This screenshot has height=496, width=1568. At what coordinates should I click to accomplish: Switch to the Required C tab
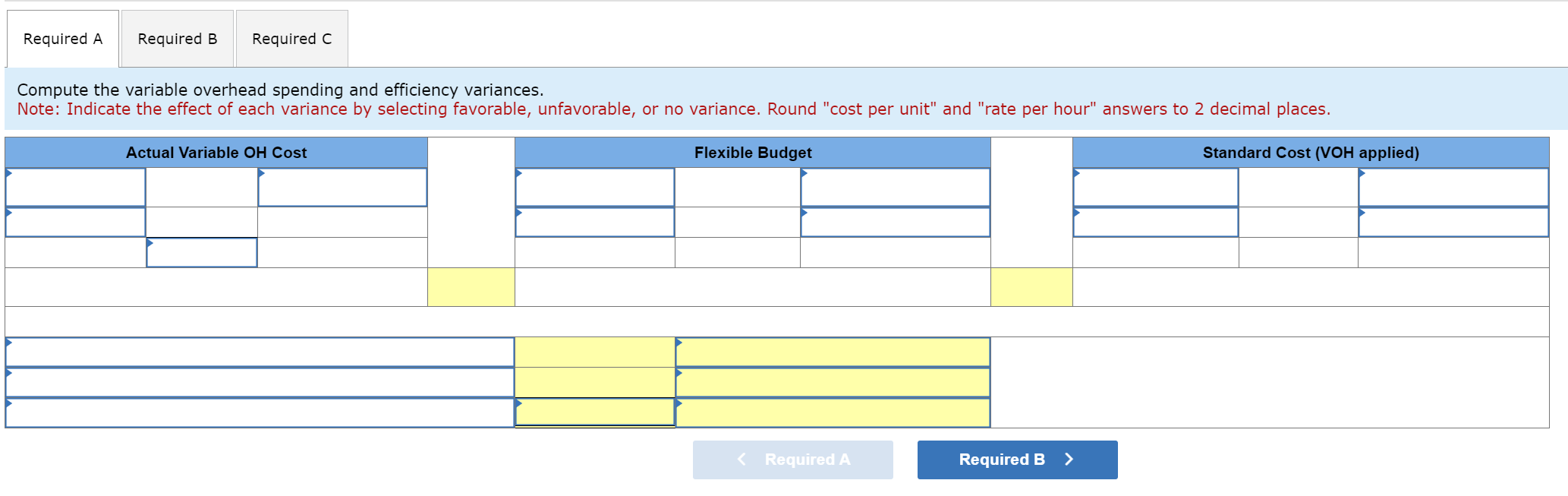pos(291,38)
